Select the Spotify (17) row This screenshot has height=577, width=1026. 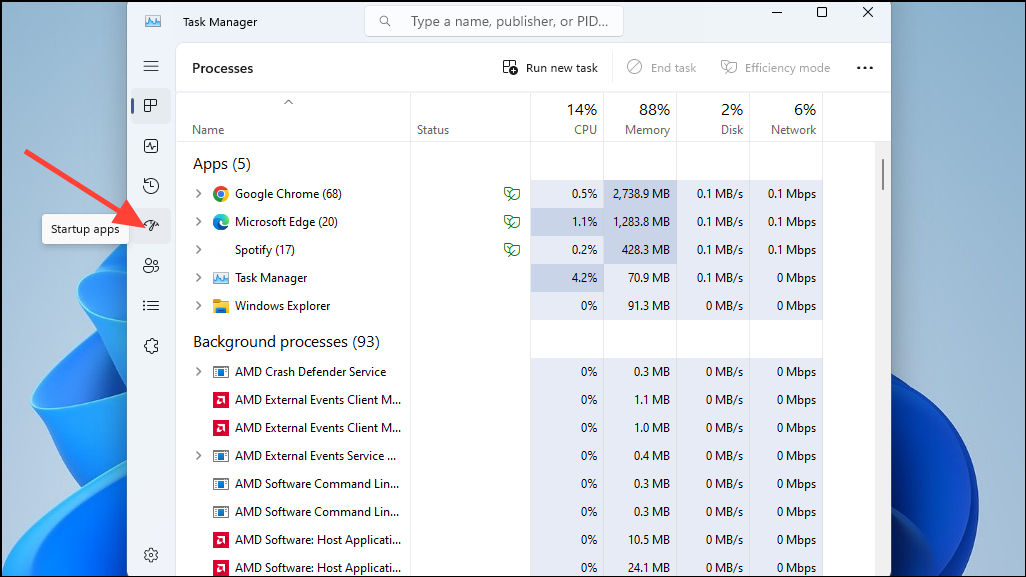pyautogui.click(x=499, y=250)
